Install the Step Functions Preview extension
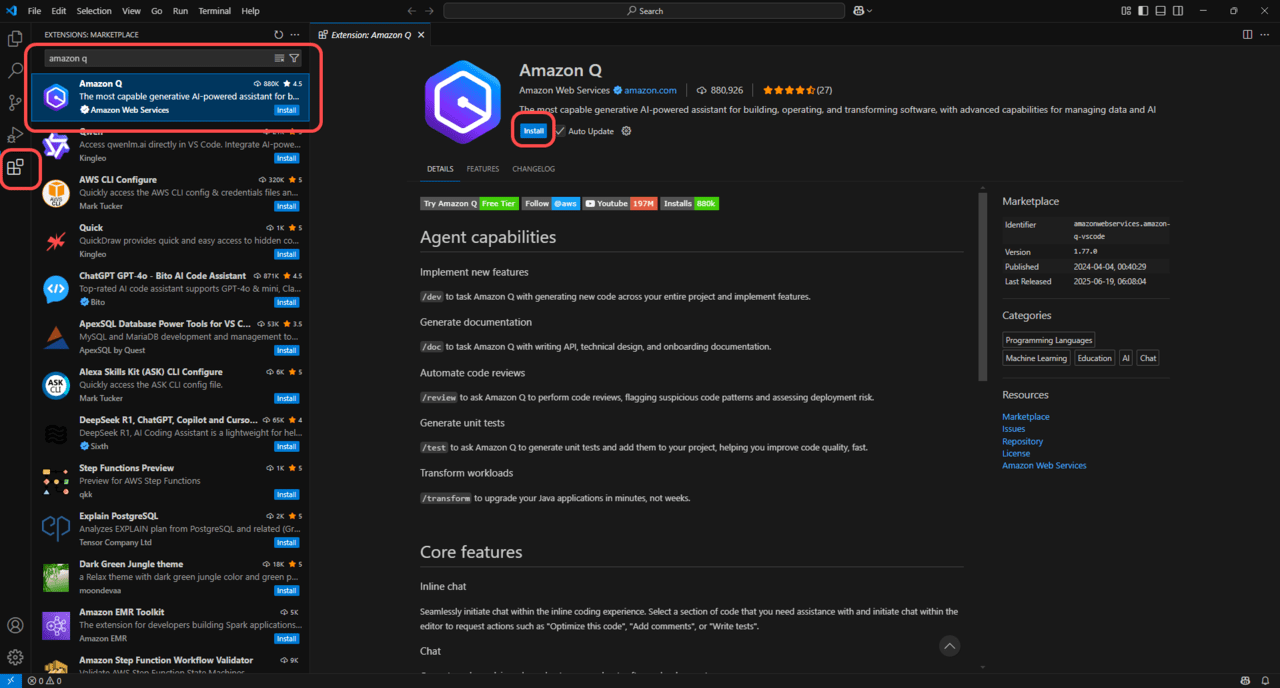Image resolution: width=1280 pixels, height=688 pixels. (x=287, y=494)
